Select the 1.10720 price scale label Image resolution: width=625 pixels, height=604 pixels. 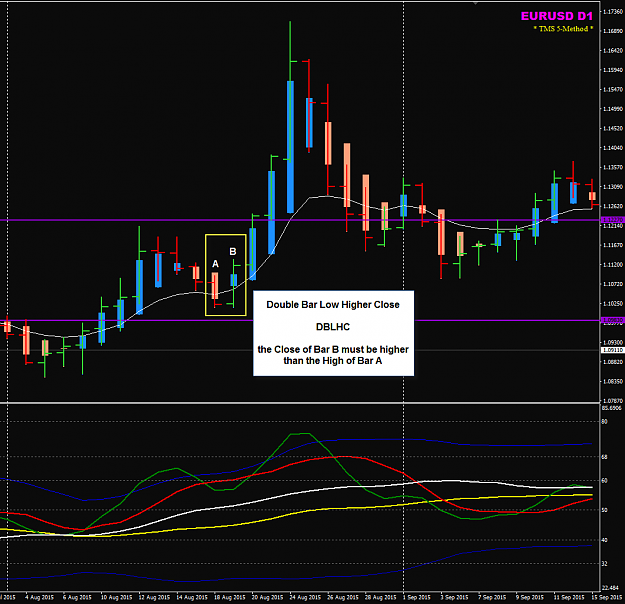pyautogui.click(x=613, y=284)
